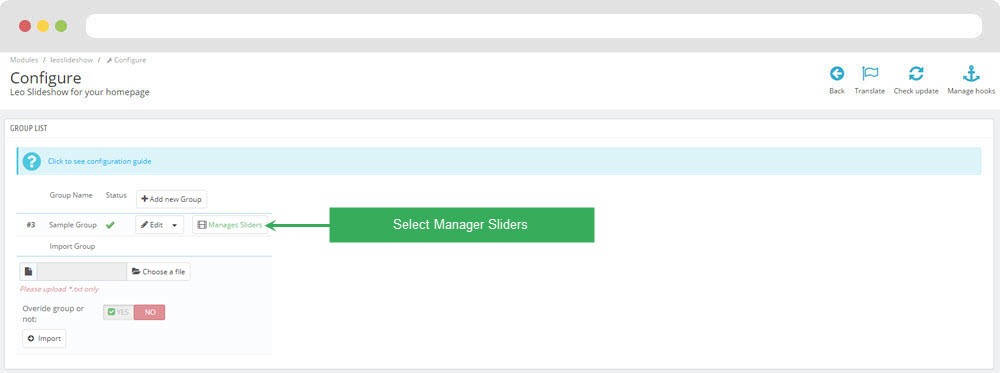
Task: Click the Check update refresh icon
Action: coord(916,73)
